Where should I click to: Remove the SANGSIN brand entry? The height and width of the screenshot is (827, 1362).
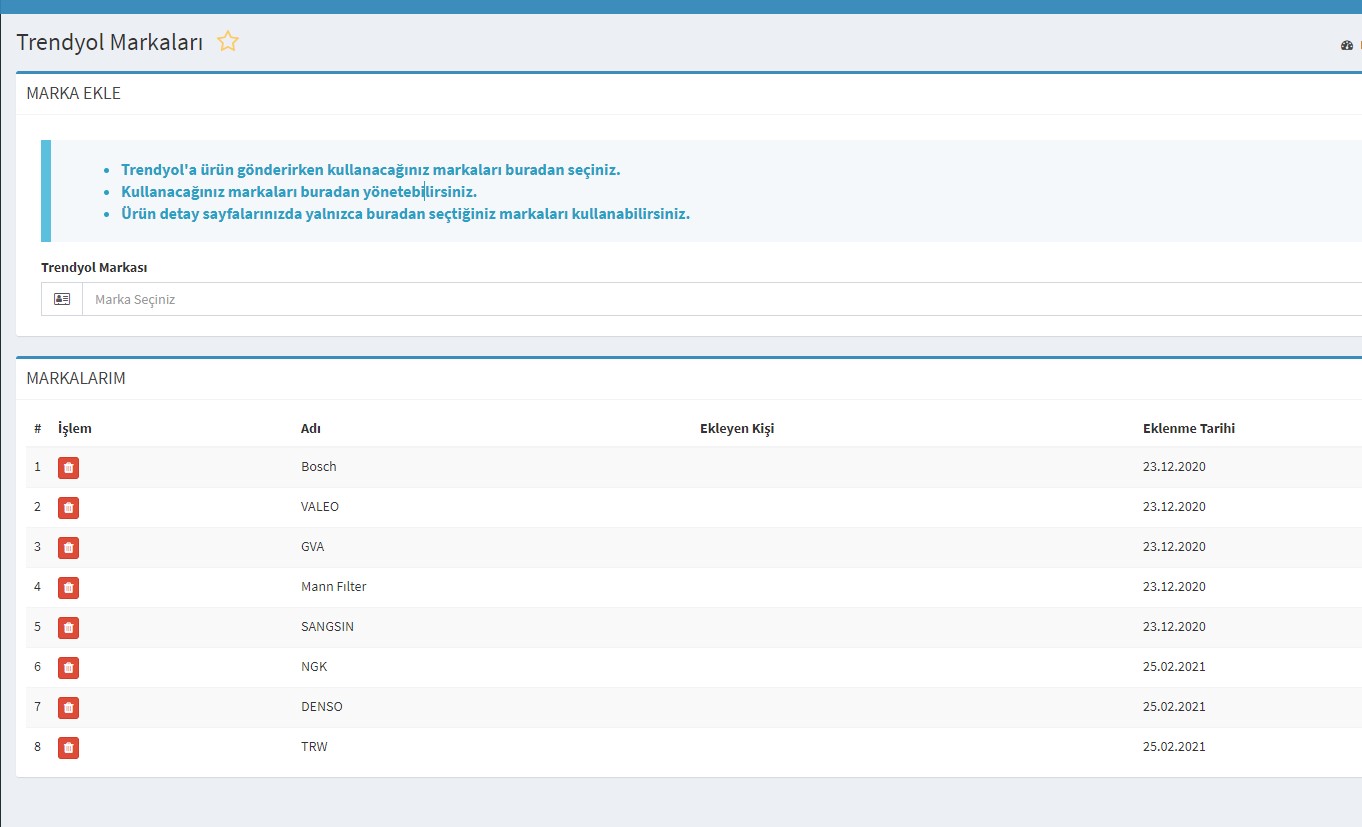[68, 627]
